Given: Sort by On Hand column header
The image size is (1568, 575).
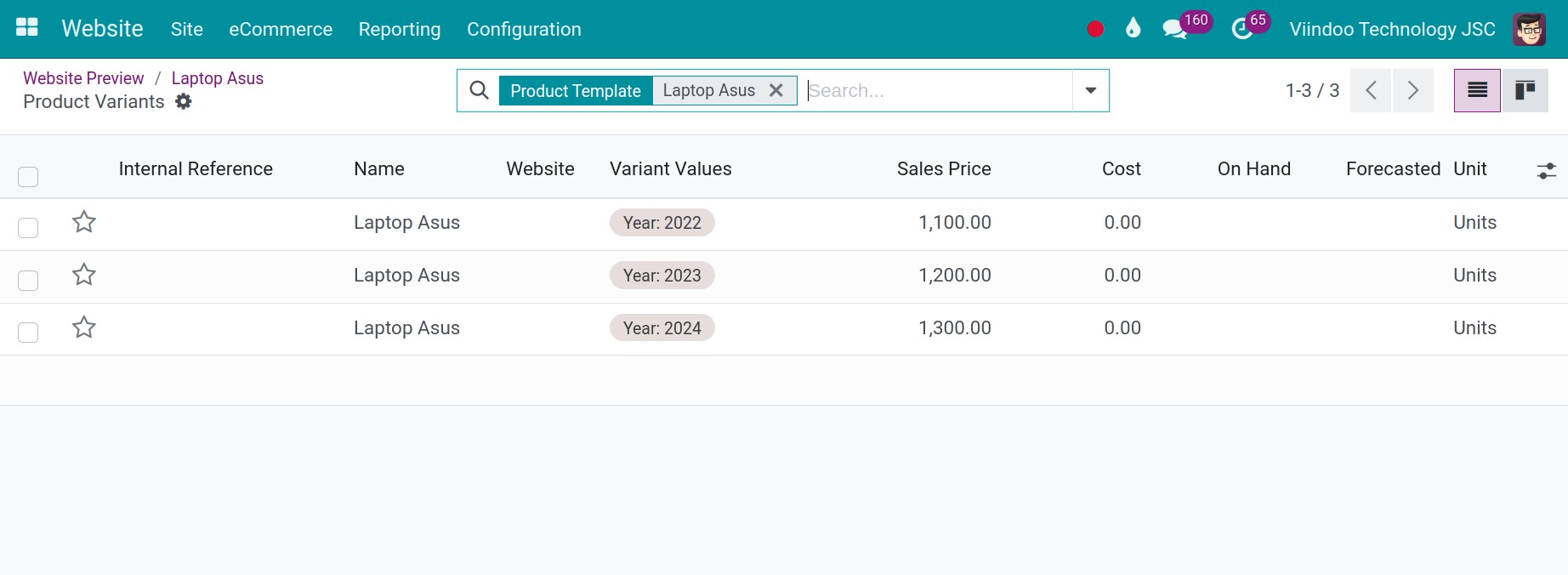Looking at the screenshot, I should (x=1254, y=168).
